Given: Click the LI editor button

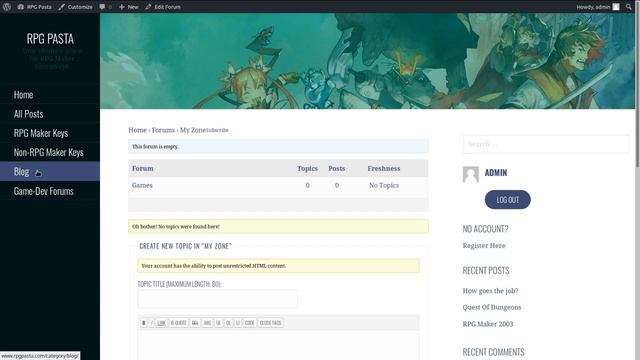Looking at the screenshot, I should click(x=238, y=323).
